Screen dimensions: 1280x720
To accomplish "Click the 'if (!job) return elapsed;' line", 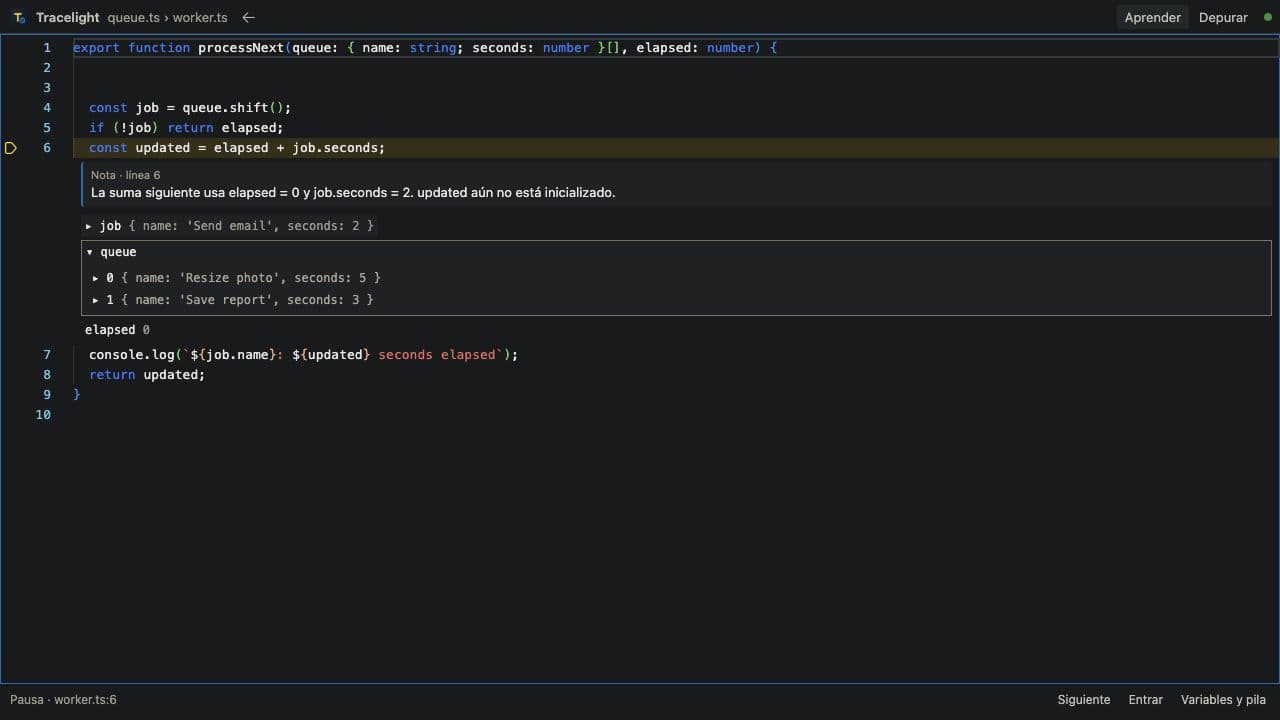I will tap(186, 128).
